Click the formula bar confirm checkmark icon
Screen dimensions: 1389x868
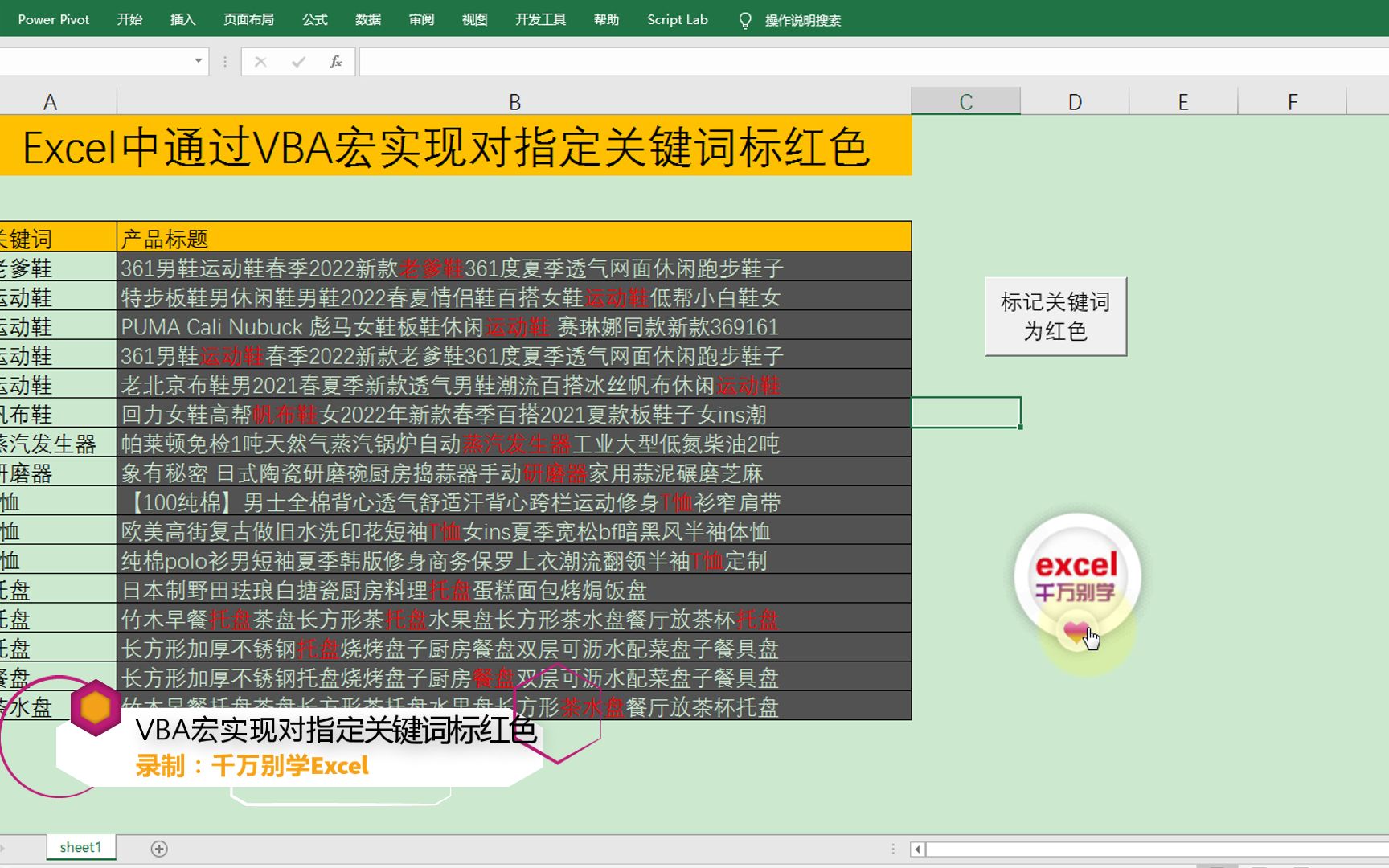pyautogui.click(x=298, y=61)
